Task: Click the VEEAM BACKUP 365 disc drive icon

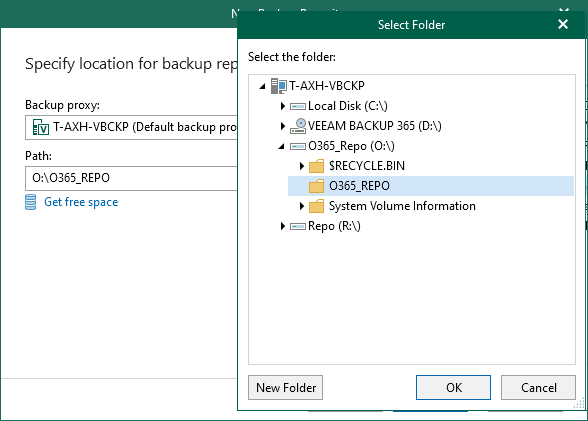Action: click(x=298, y=126)
